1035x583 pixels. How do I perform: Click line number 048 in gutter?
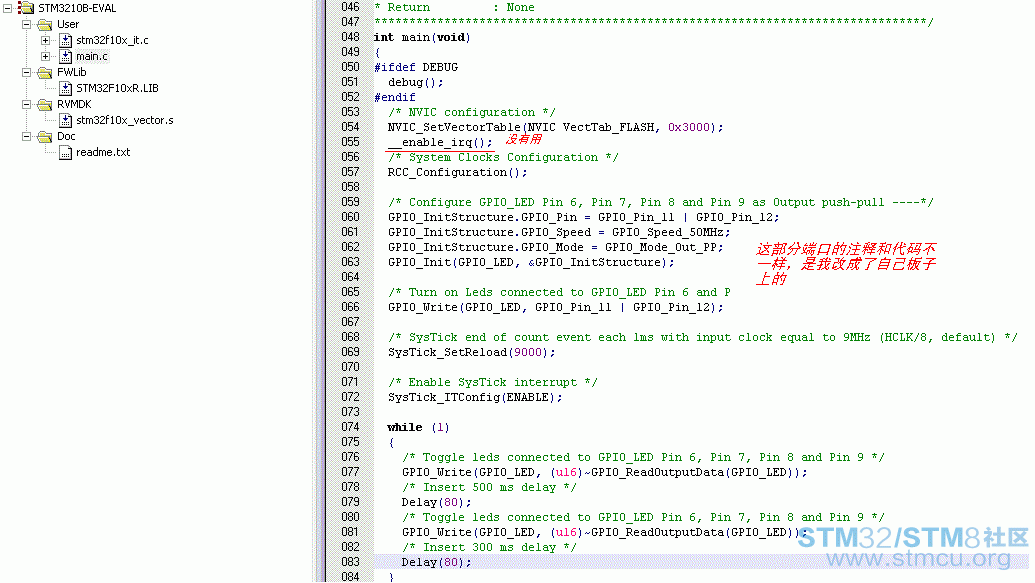click(351, 37)
